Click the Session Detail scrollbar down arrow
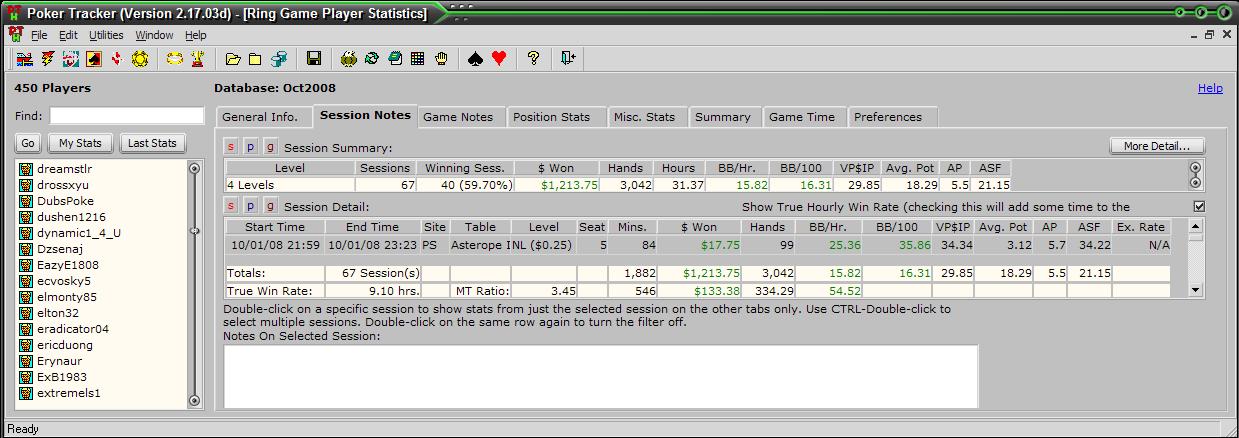 1195,290
